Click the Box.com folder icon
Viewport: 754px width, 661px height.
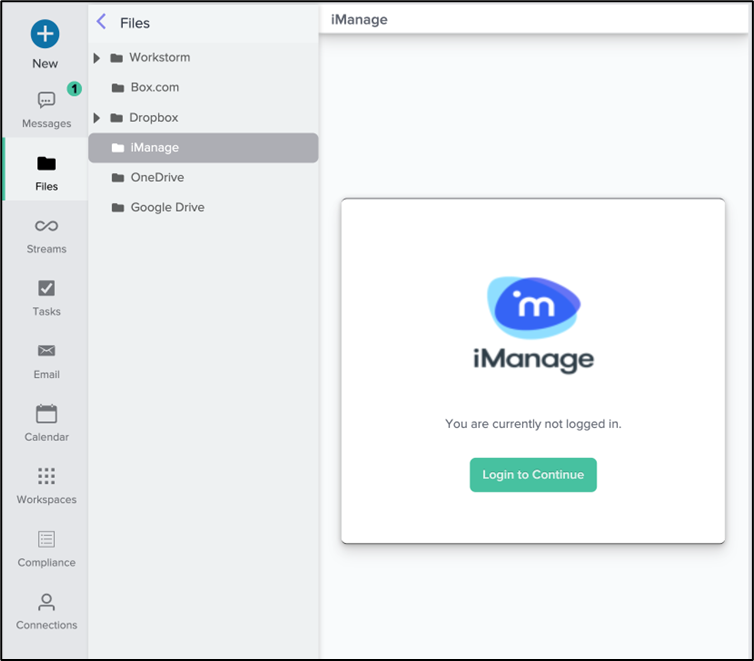point(118,88)
